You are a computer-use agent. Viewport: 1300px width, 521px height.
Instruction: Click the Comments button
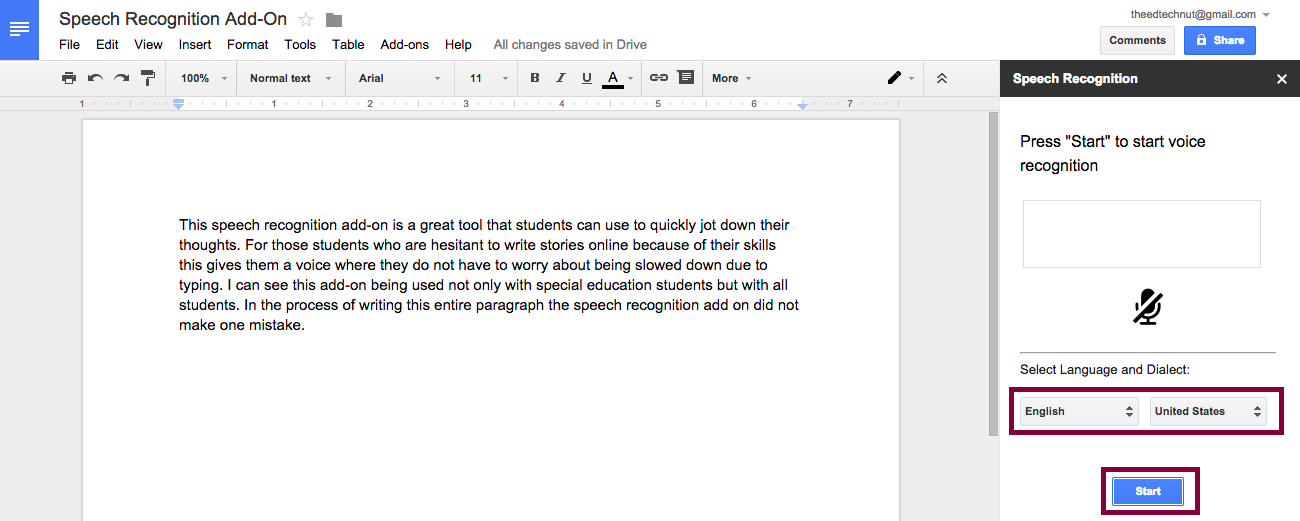pyautogui.click(x=1137, y=40)
